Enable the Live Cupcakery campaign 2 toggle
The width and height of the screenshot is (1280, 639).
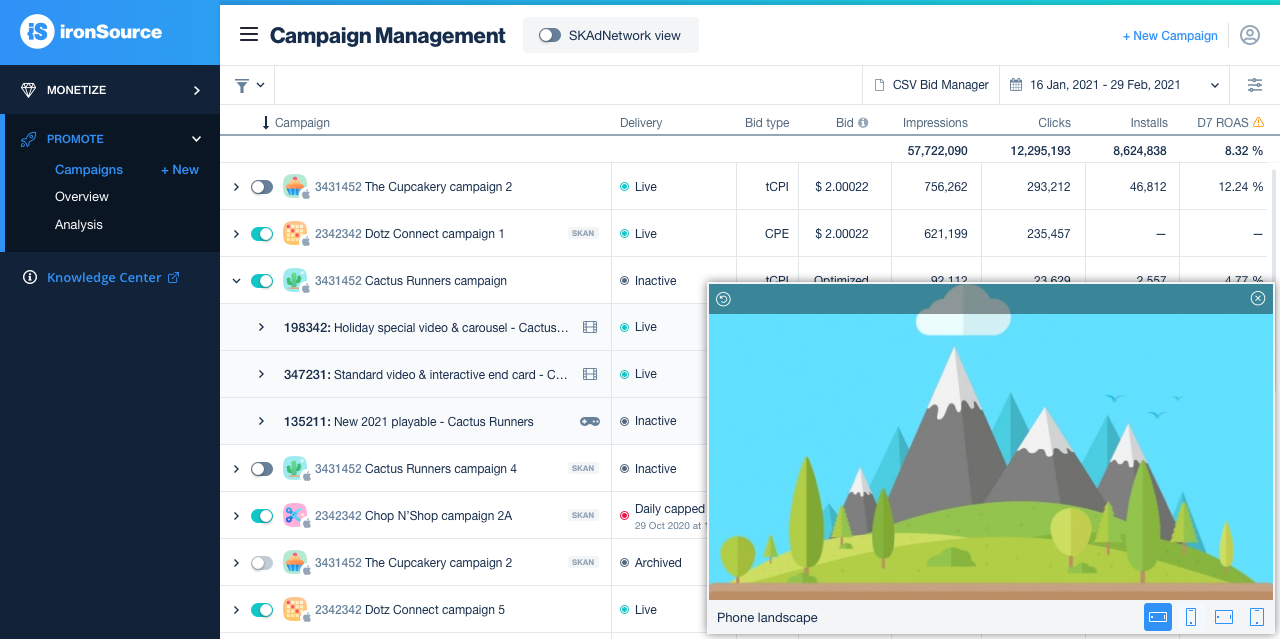[x=262, y=187]
